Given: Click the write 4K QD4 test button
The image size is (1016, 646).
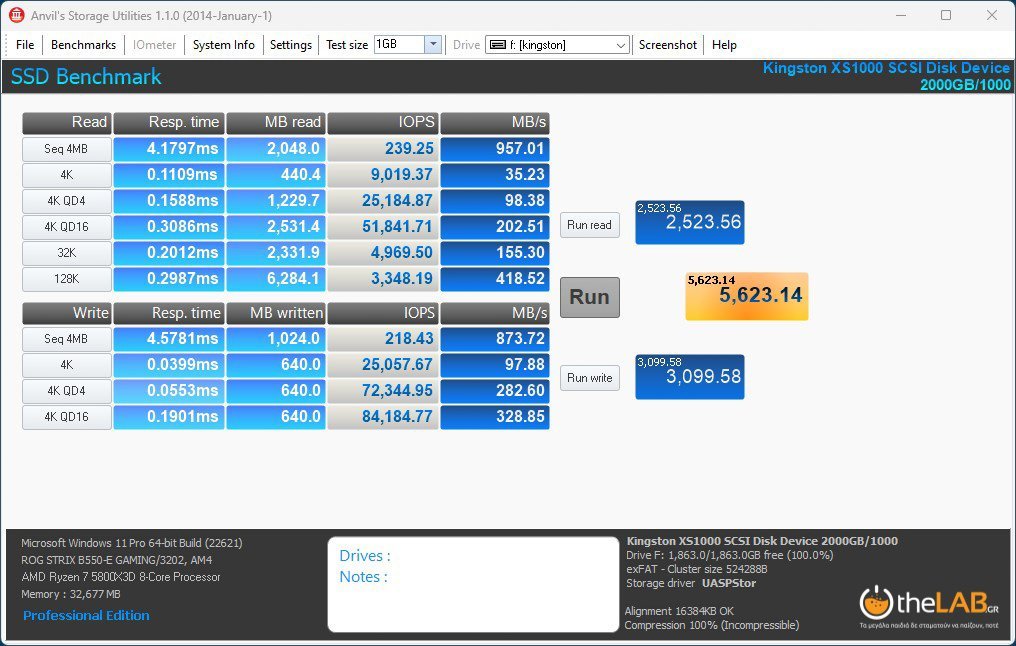Looking at the screenshot, I should tap(67, 391).
